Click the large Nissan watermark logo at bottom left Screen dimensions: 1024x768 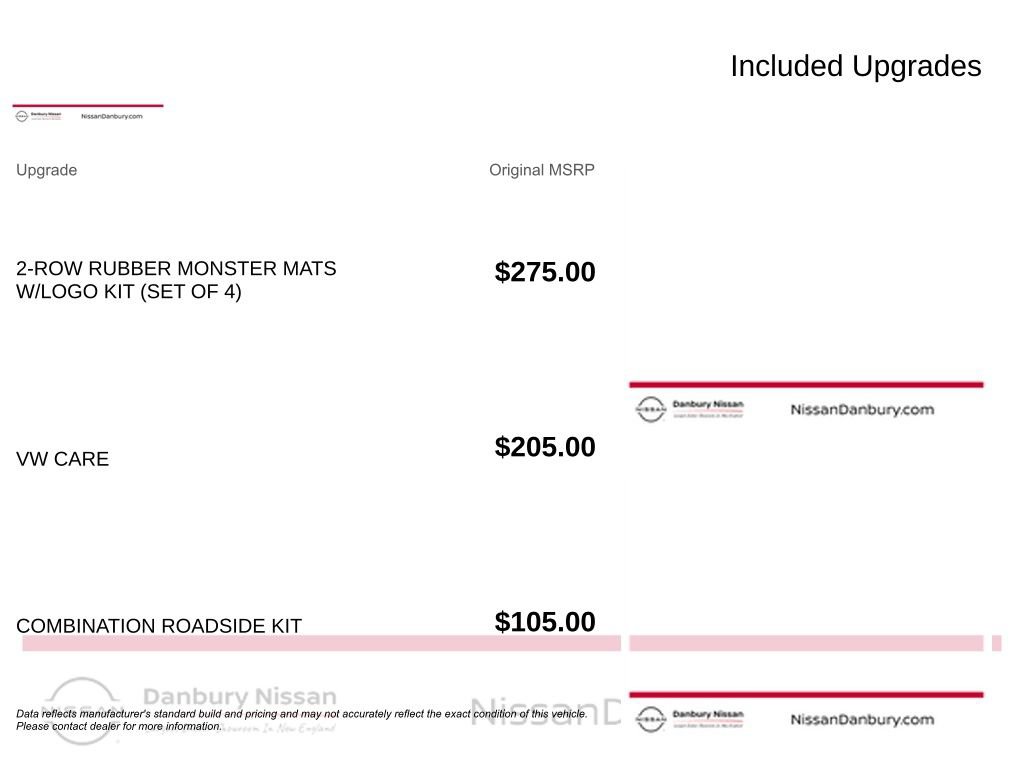[81, 711]
